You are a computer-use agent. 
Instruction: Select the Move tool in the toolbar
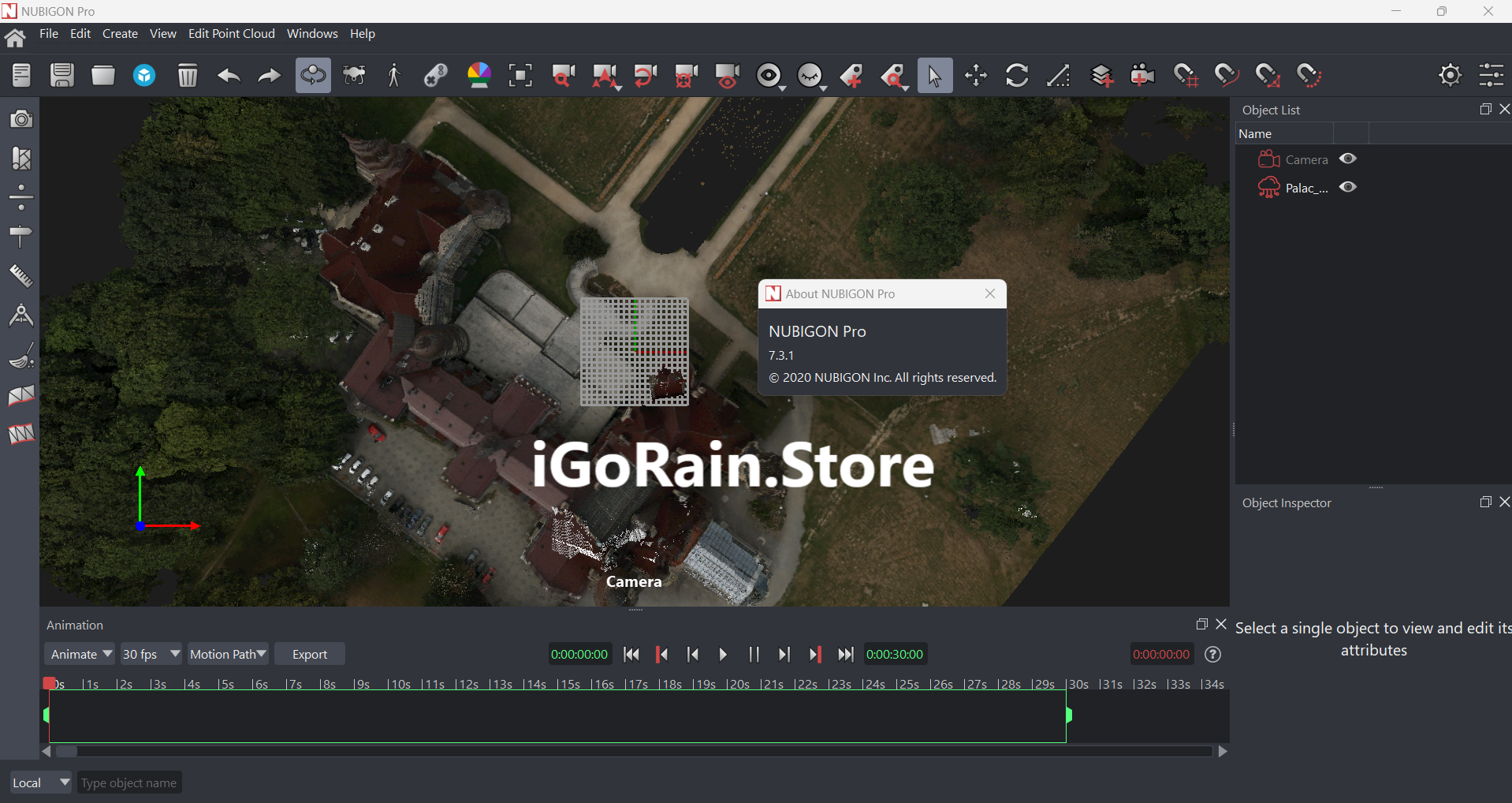(x=975, y=75)
